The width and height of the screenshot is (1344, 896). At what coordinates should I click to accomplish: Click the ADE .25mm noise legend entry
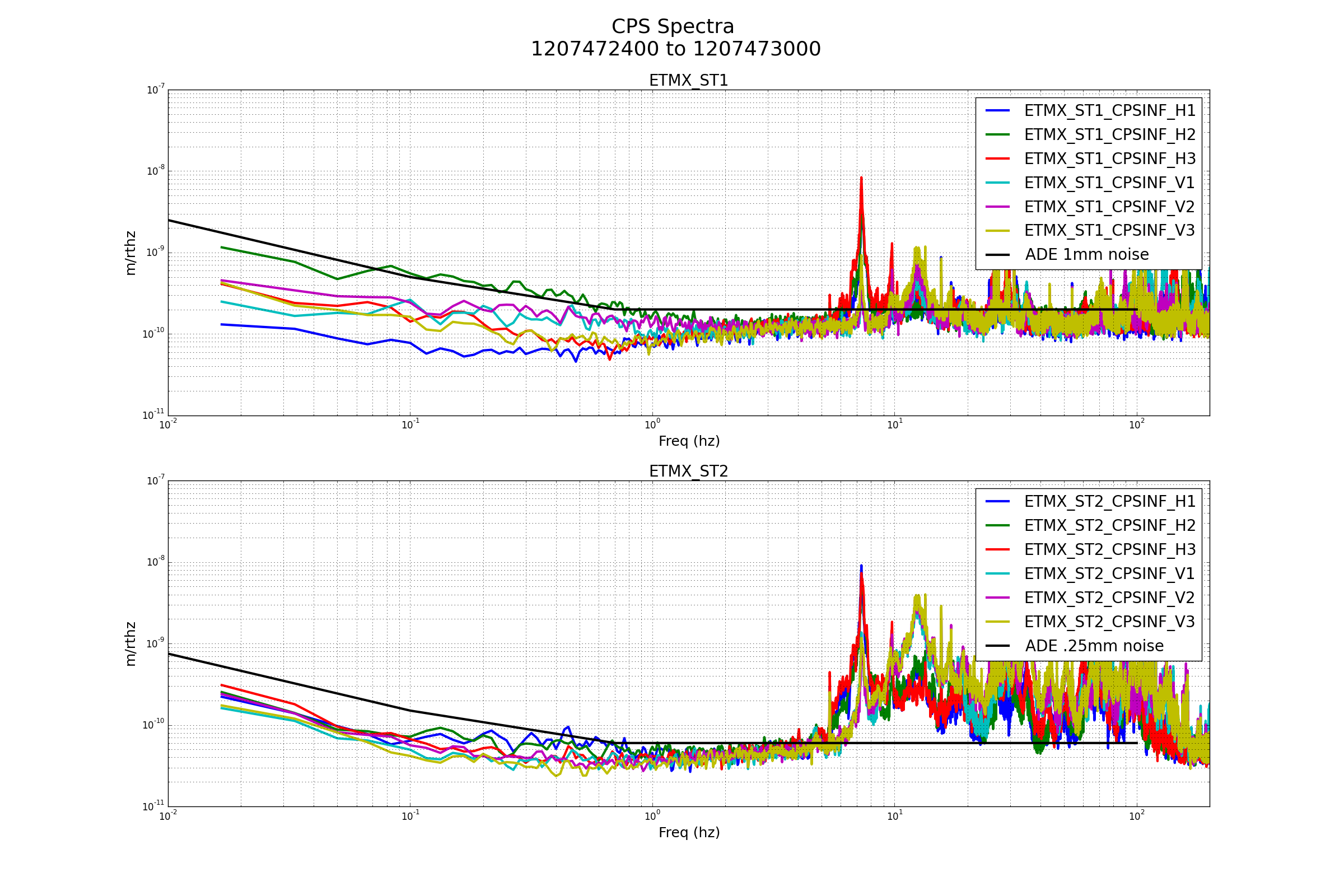[1094, 646]
